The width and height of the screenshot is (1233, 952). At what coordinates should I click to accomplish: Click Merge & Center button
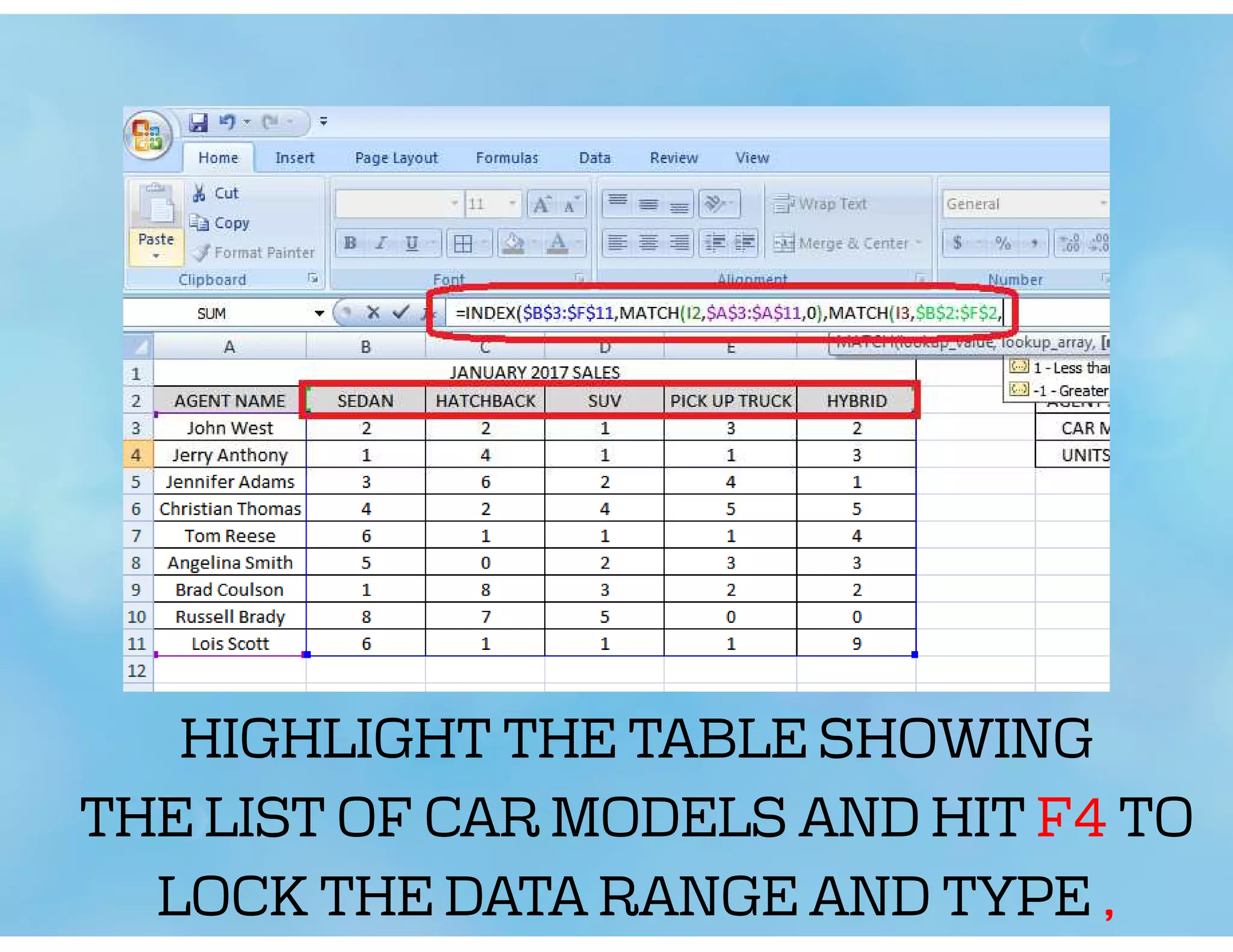[x=843, y=243]
